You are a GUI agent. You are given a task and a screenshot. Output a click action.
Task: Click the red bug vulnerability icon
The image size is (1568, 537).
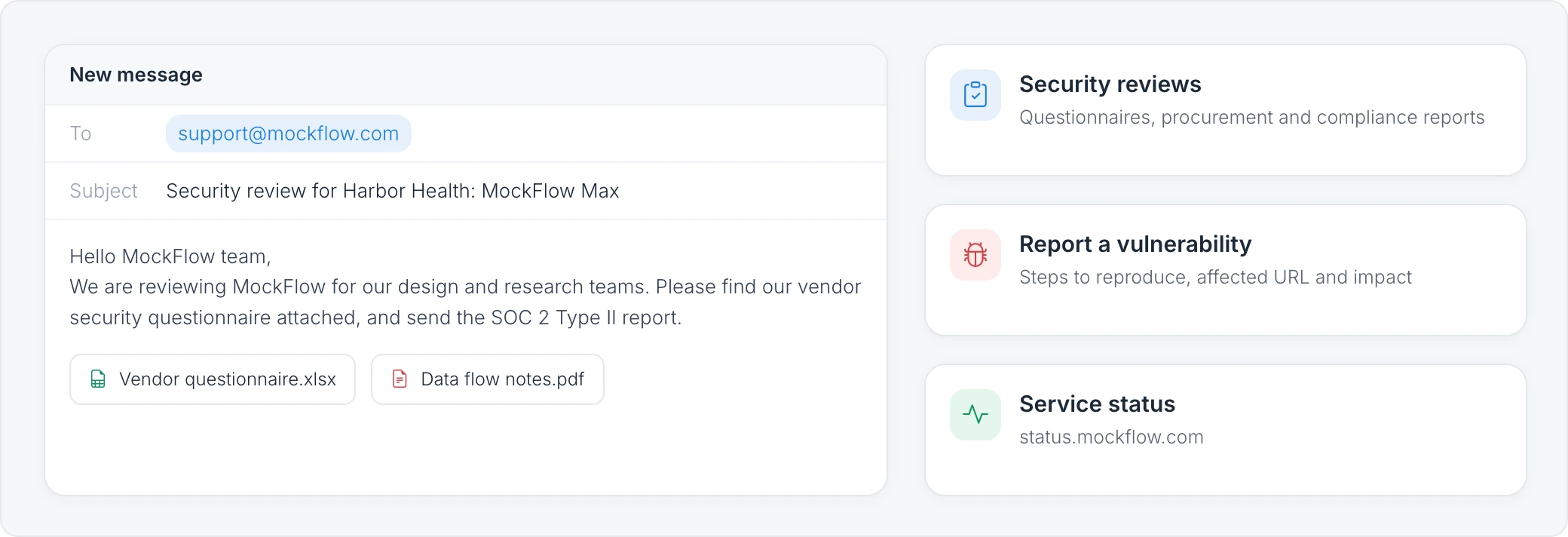975,255
